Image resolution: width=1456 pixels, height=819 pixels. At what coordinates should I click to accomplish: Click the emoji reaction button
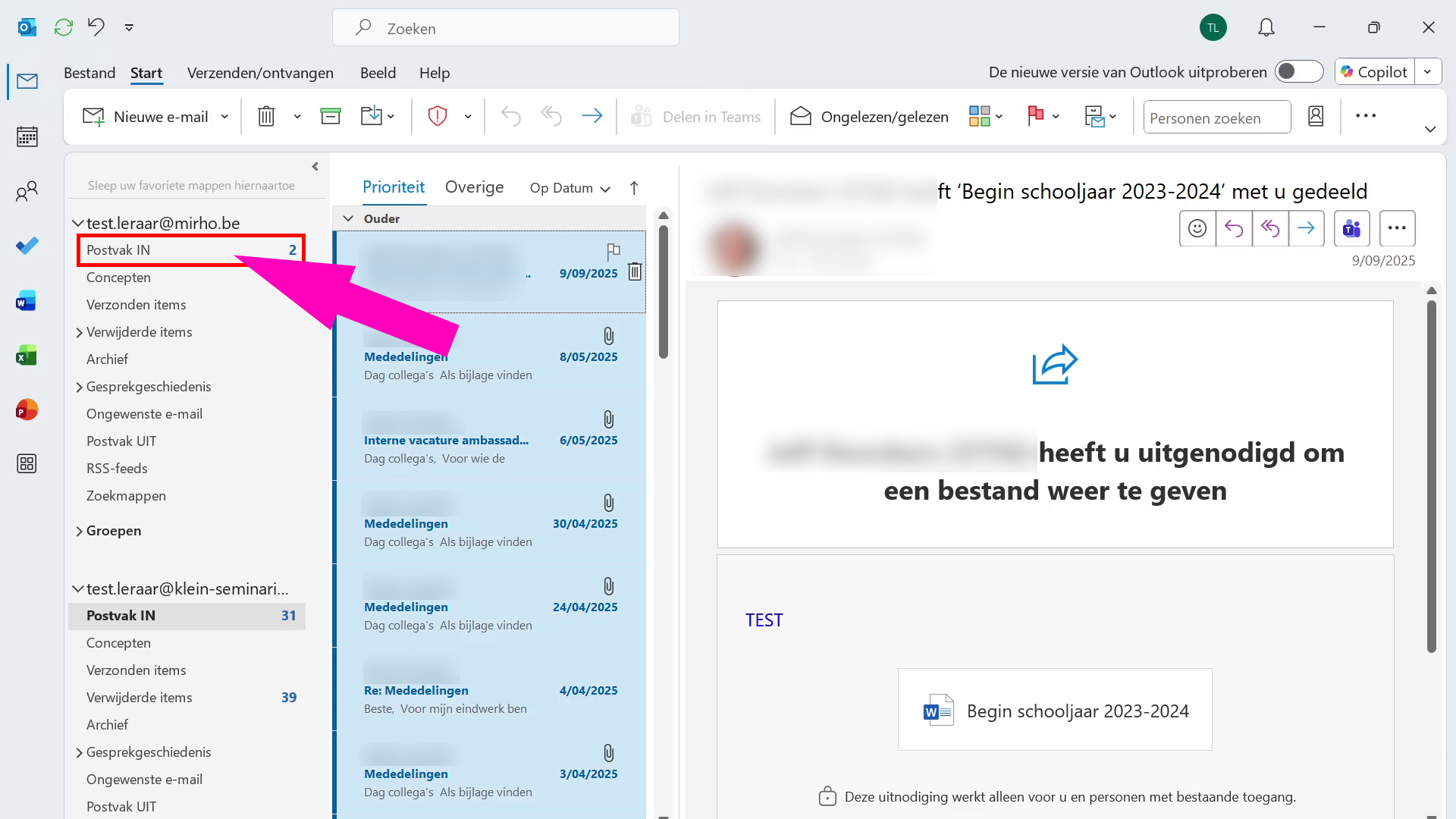coord(1197,228)
